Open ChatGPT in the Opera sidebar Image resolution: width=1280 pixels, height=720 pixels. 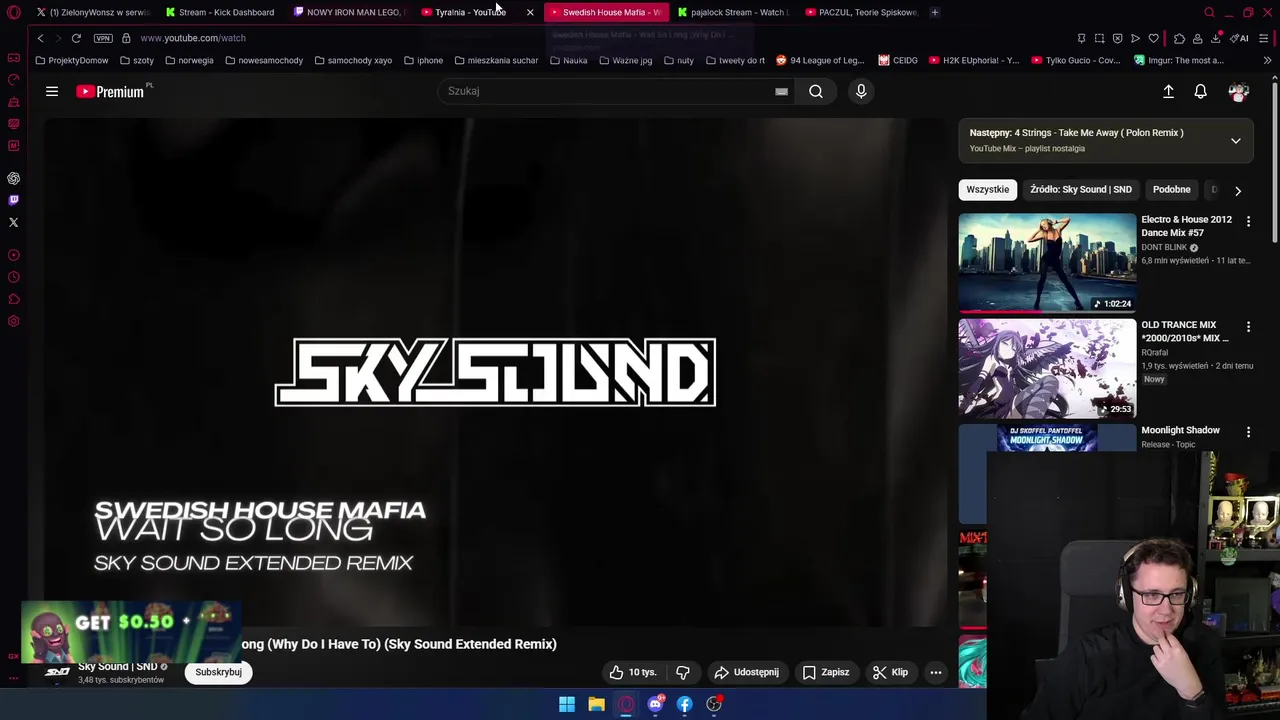[x=13, y=178]
